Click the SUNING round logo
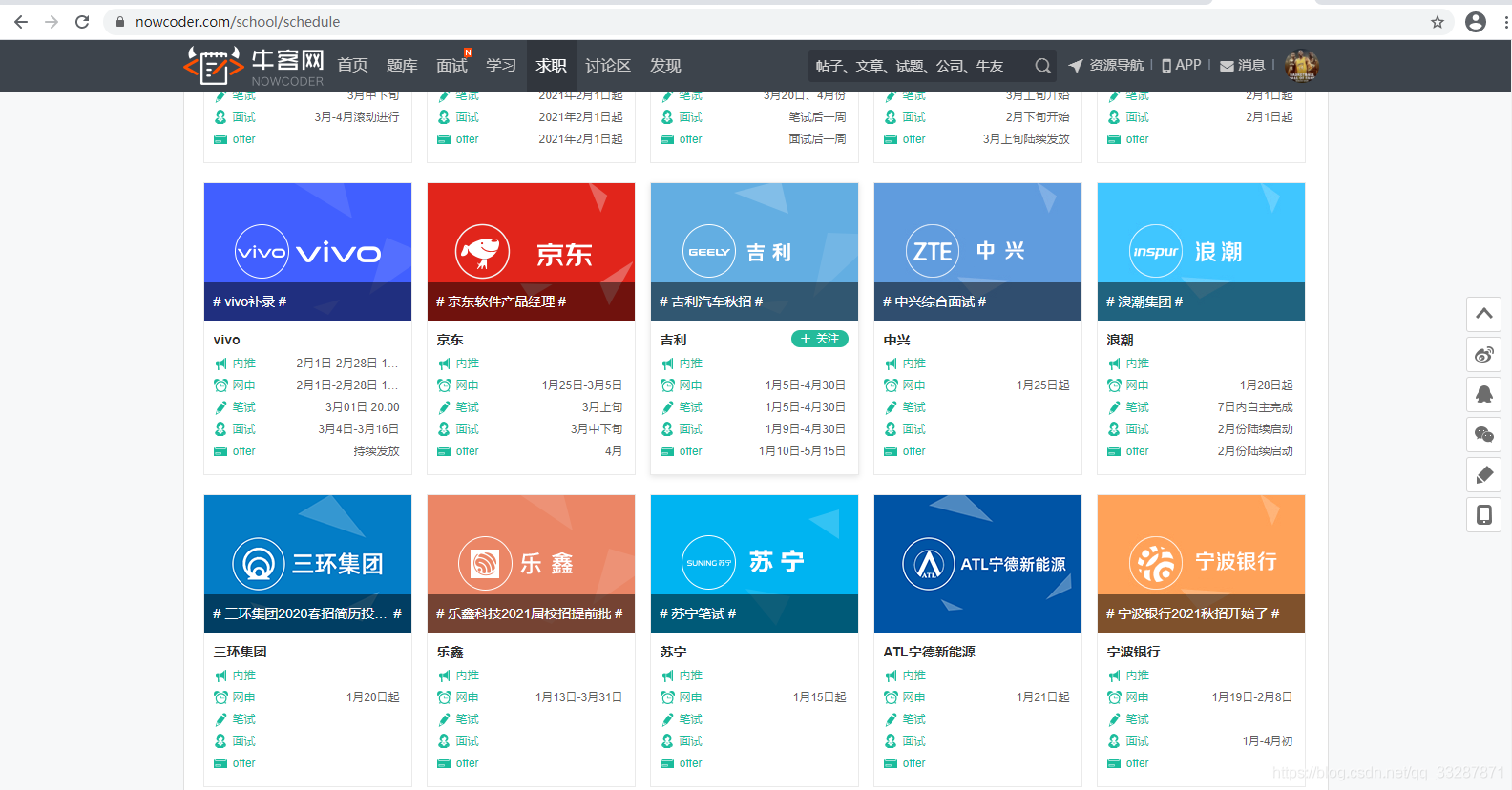 tap(708, 564)
